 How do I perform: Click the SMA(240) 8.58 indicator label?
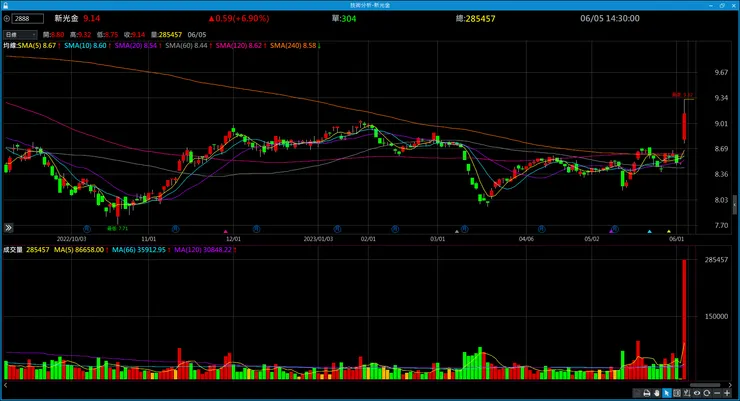(x=293, y=46)
